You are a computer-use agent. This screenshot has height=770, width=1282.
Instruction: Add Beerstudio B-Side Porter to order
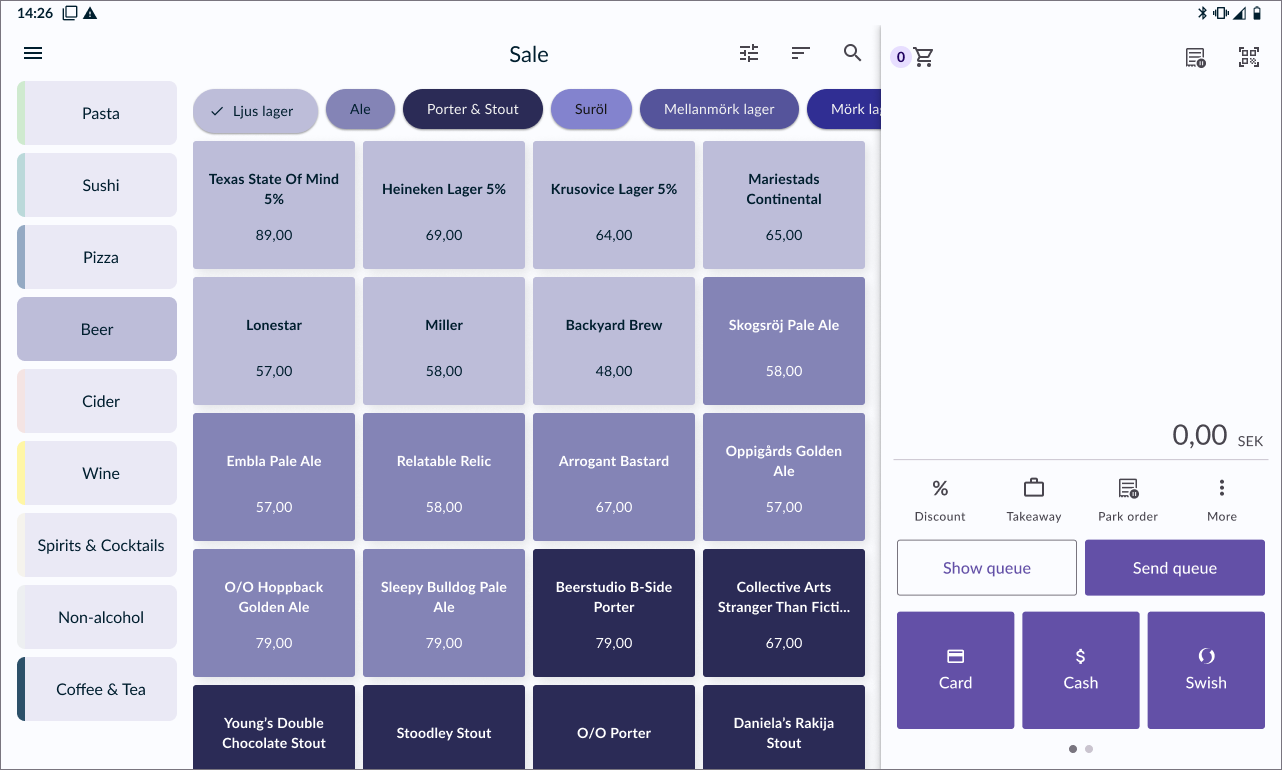click(x=614, y=613)
